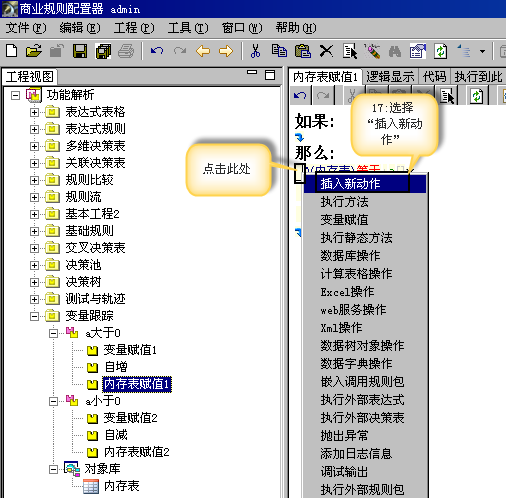Delete with the X toolbar icon
Screen dimensions: 506x498
[326, 51]
